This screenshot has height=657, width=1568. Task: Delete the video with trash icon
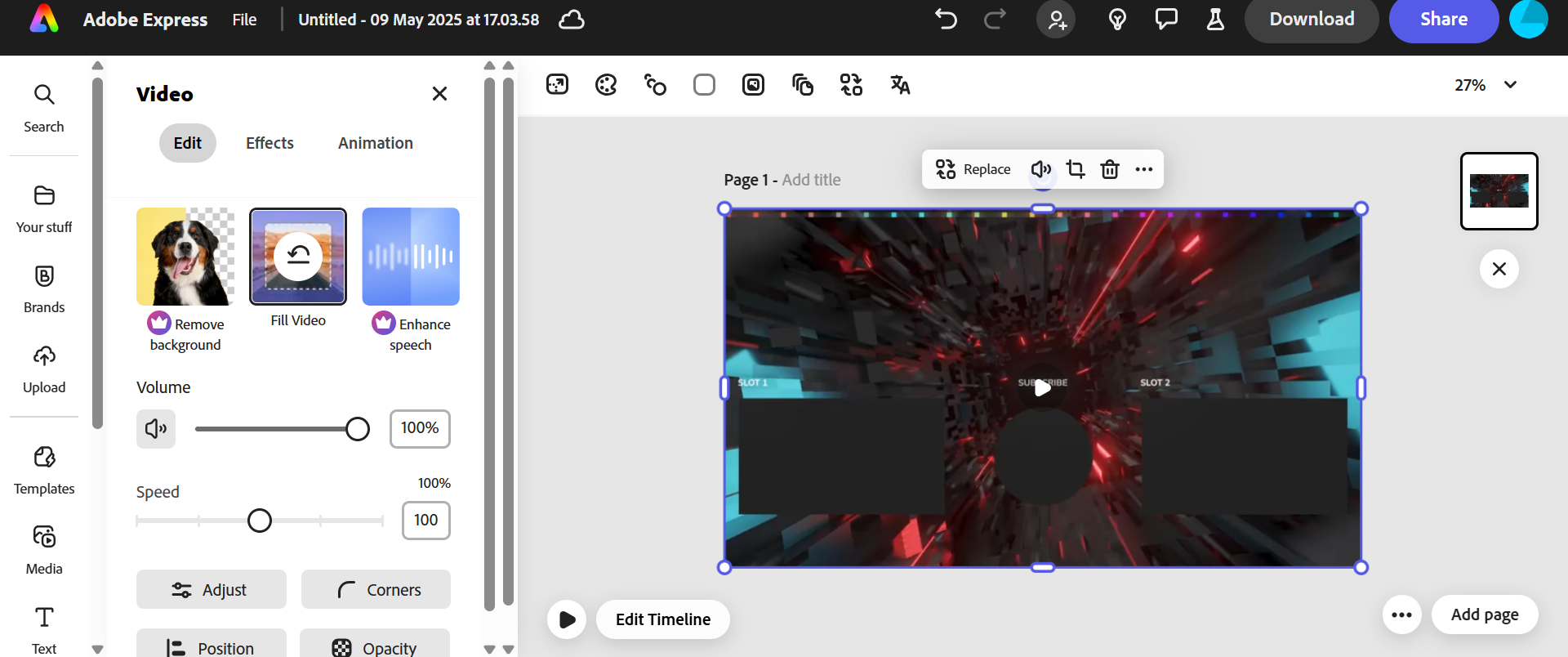coord(1110,169)
